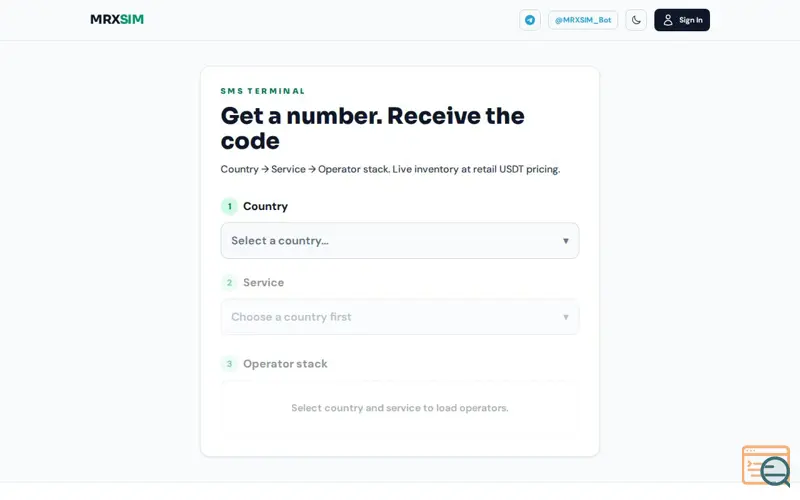Viewport: 800px width, 500px height.
Task: Open the Telegram icon link
Action: (x=530, y=20)
